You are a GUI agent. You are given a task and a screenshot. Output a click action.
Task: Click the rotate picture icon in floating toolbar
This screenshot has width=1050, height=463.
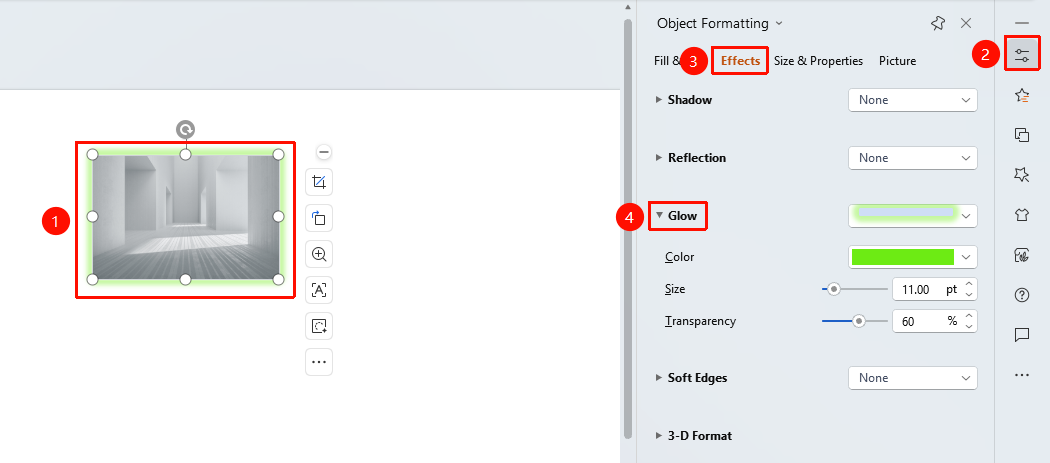click(x=319, y=218)
